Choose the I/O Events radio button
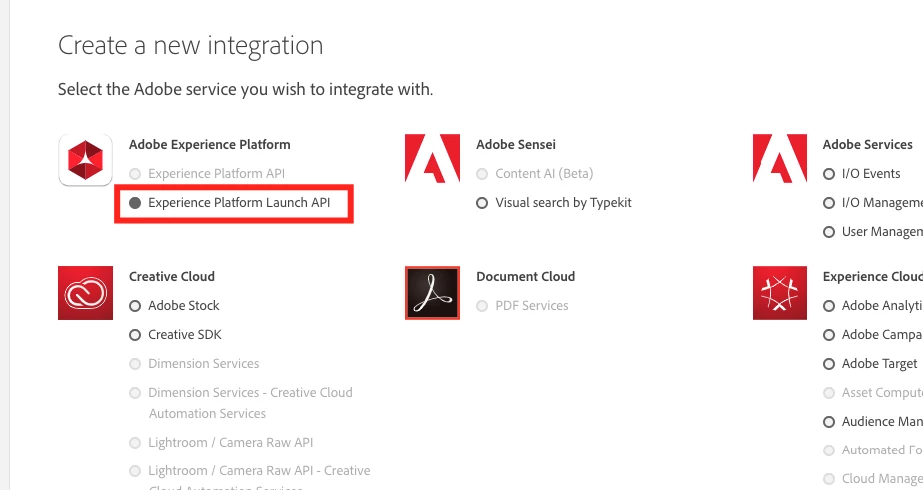This screenshot has width=923, height=490. coord(829,174)
